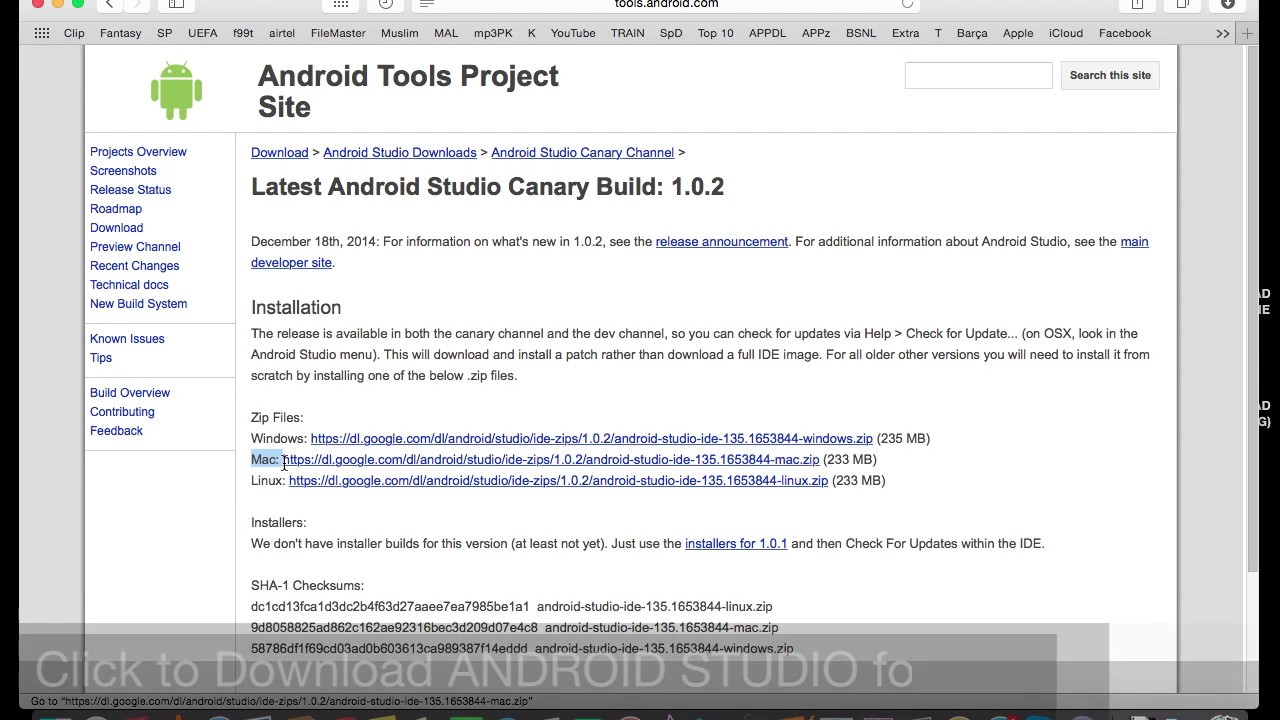Open the main developer site link

coord(1134,242)
